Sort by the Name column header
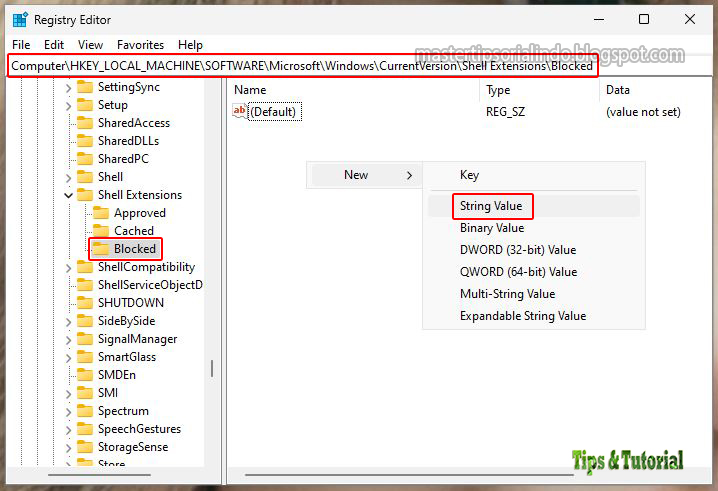This screenshot has width=718, height=491. point(354,90)
